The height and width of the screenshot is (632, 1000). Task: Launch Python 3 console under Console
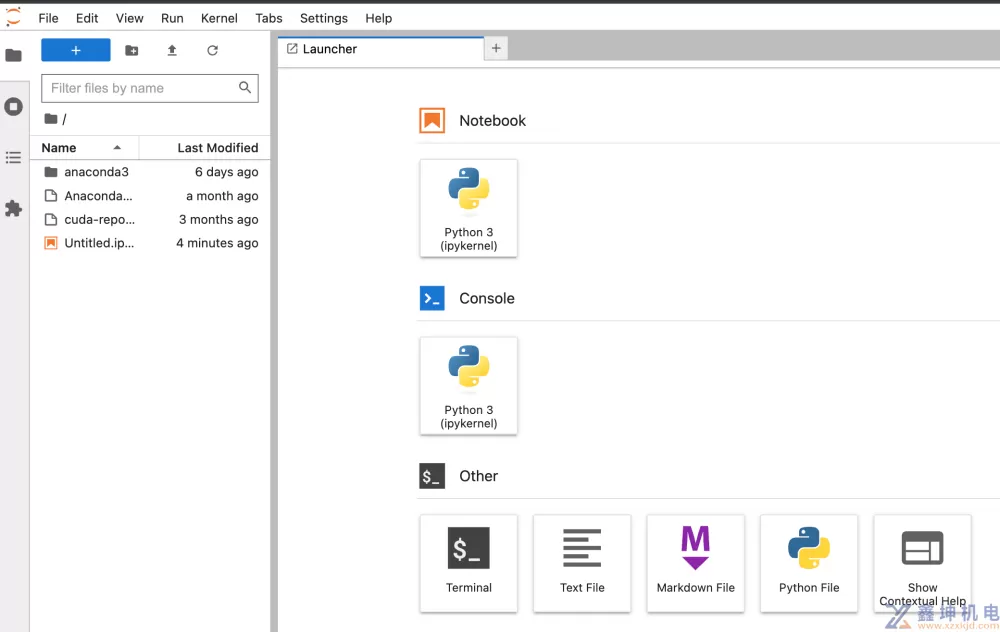468,386
